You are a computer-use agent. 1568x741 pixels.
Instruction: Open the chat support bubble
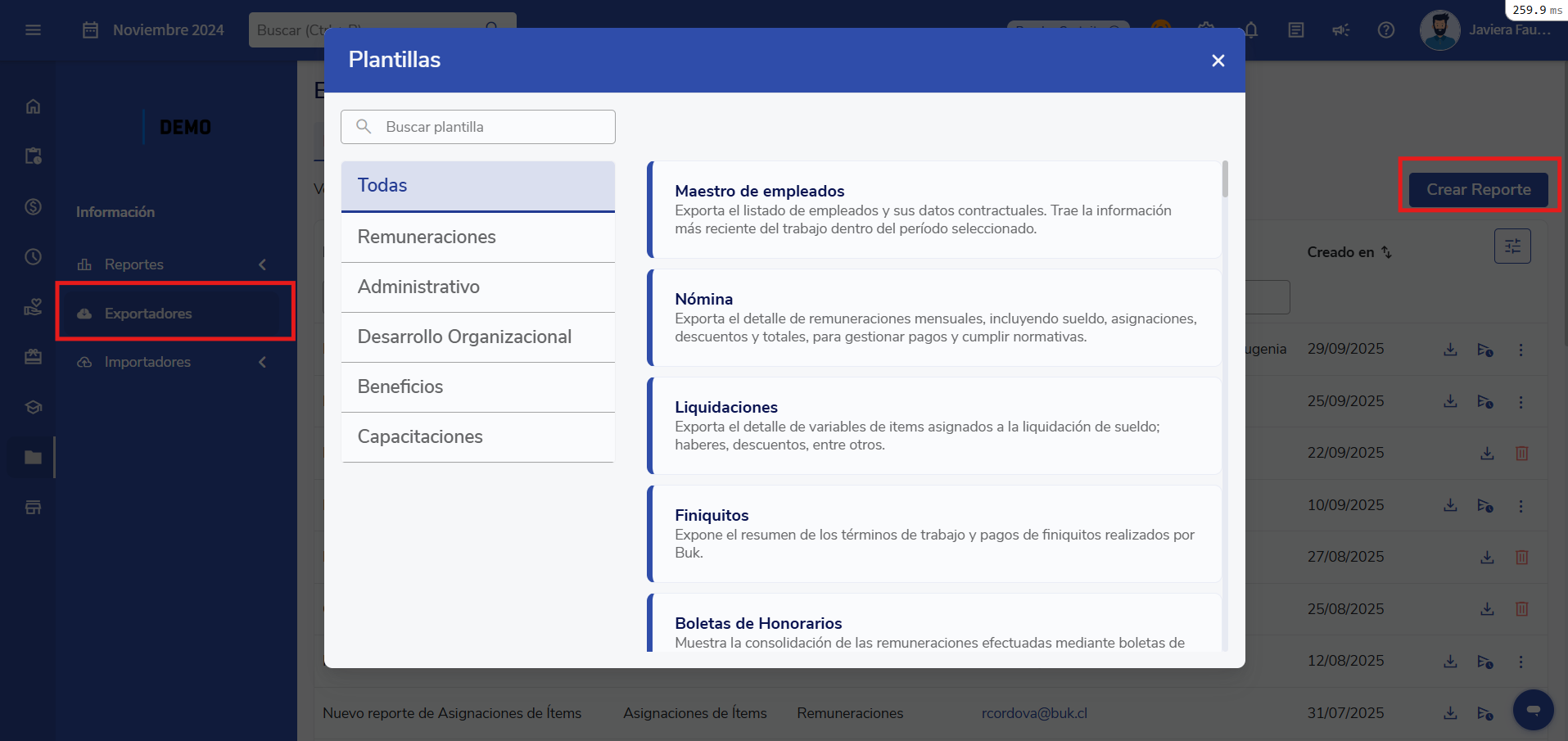tap(1533, 709)
